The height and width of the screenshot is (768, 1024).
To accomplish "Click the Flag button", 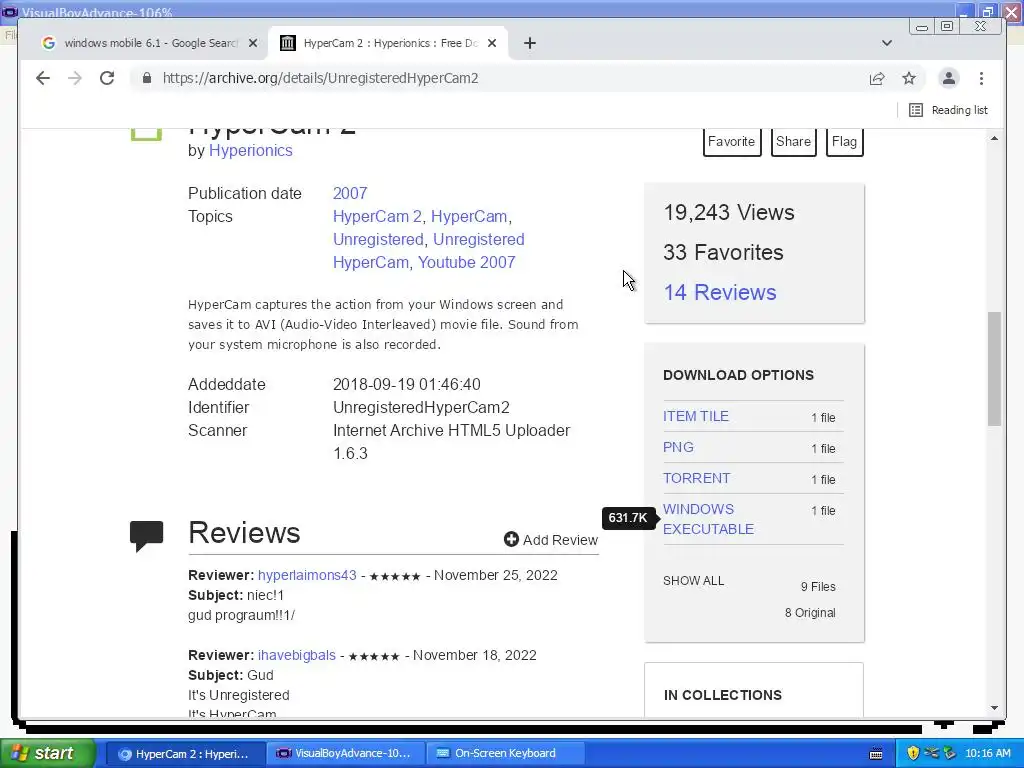I will [844, 142].
